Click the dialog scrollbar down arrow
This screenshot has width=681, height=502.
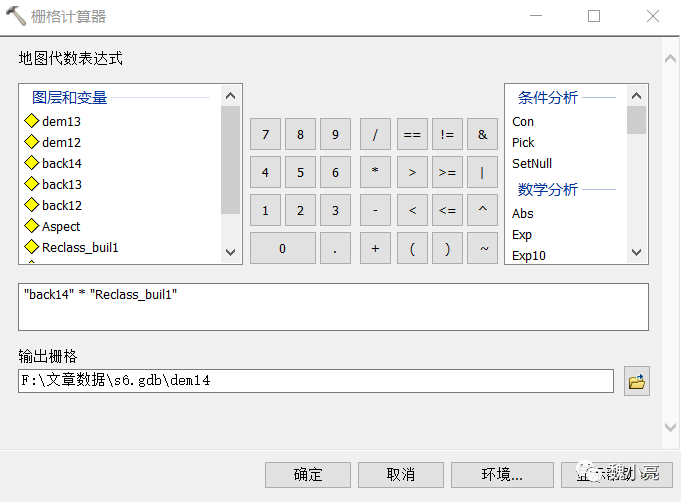tap(671, 427)
